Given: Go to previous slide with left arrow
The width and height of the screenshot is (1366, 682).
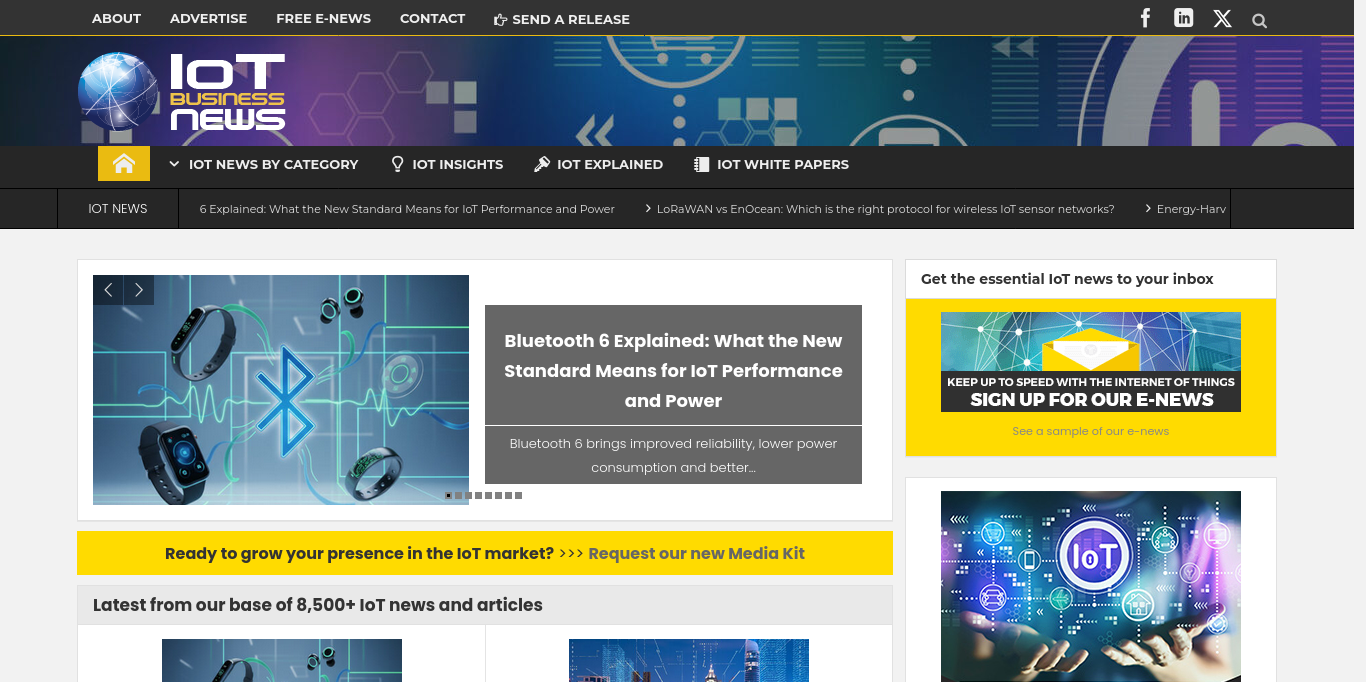Looking at the screenshot, I should point(108,290).
